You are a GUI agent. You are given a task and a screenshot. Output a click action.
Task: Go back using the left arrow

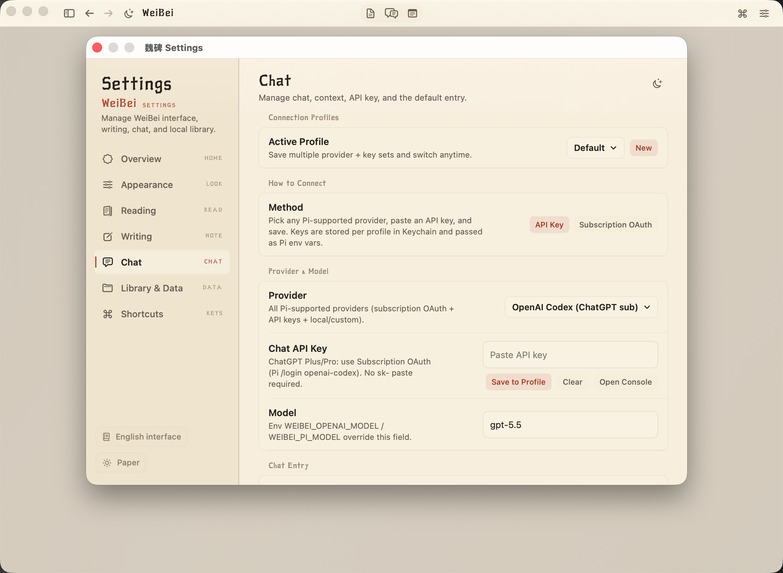(x=89, y=13)
